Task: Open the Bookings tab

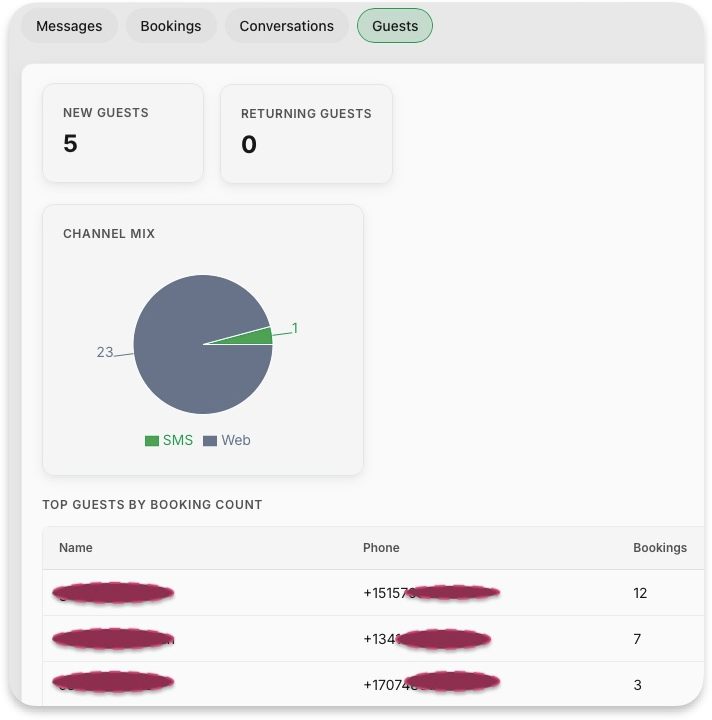Action: (170, 26)
